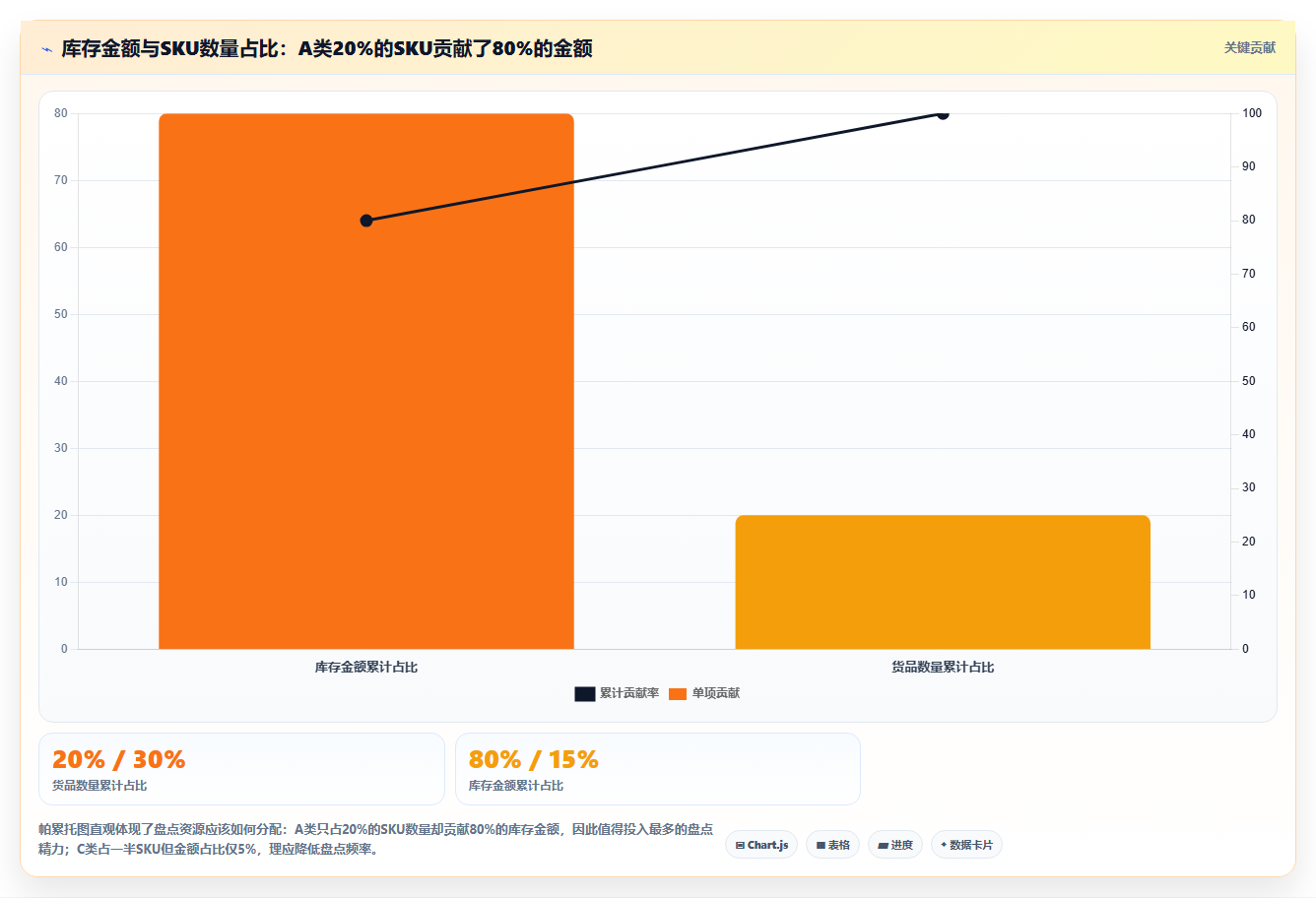Click the left axis value 80
Screen dimensions: 1316x898
pos(61,113)
